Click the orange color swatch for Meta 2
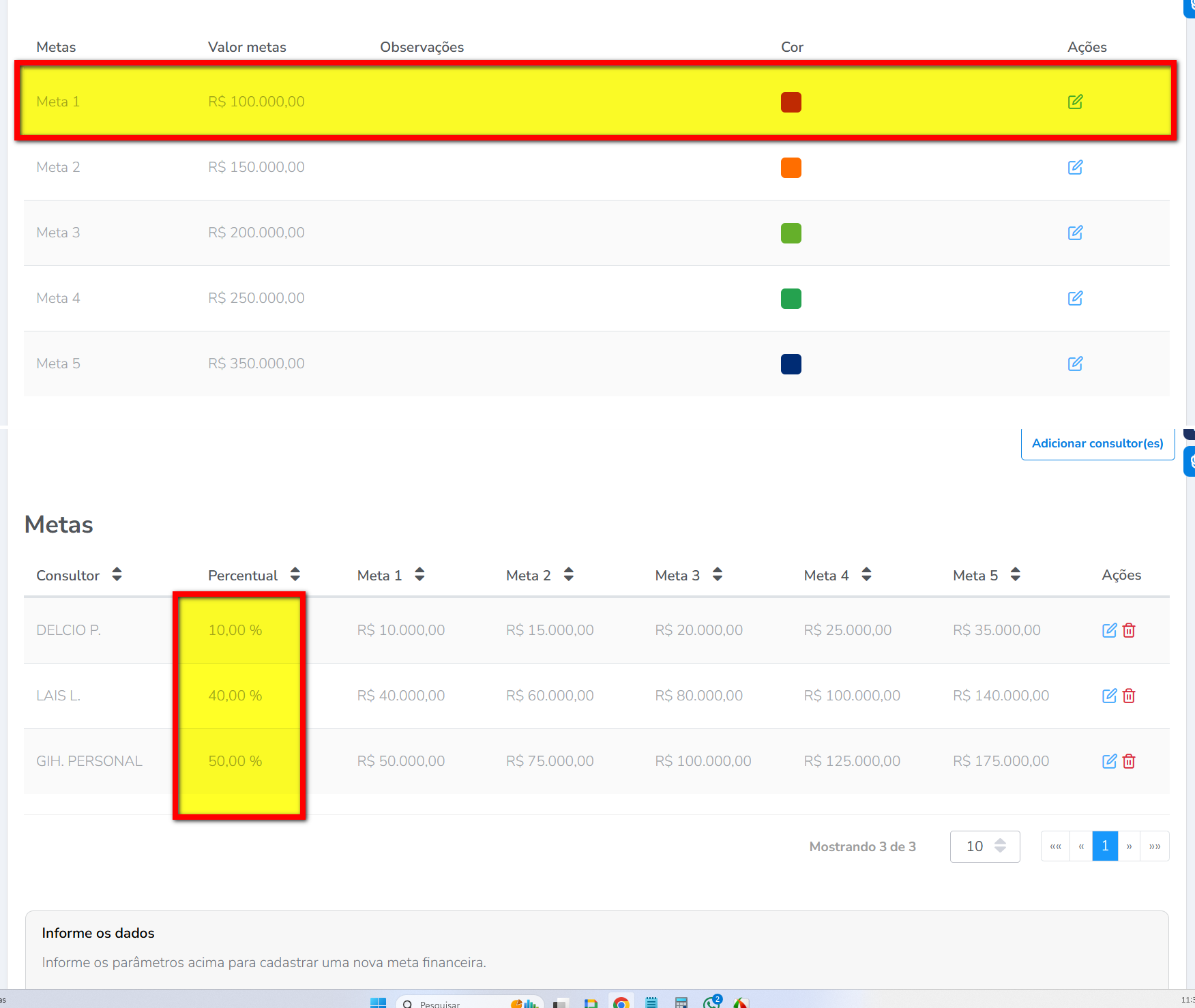Image resolution: width=1195 pixels, height=1008 pixels. [791, 167]
